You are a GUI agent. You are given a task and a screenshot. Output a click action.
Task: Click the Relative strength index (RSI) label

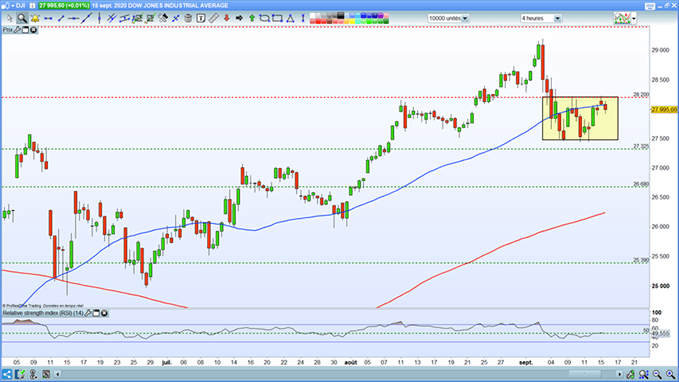43,313
